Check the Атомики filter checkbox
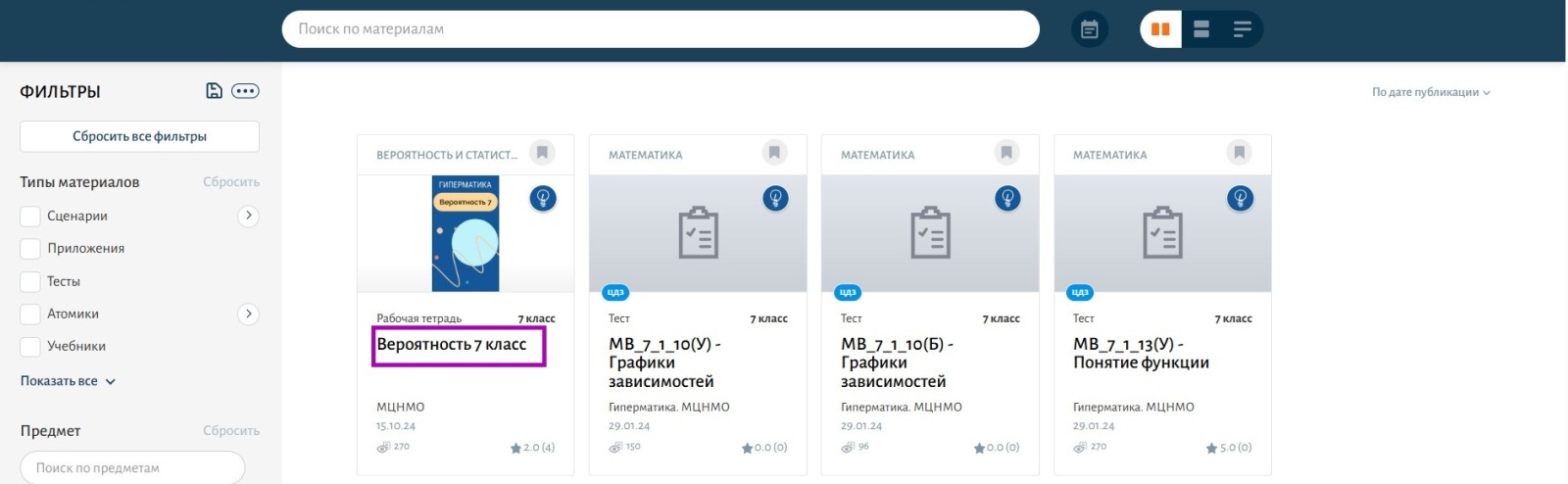This screenshot has height=484, width=1568. 30,314
